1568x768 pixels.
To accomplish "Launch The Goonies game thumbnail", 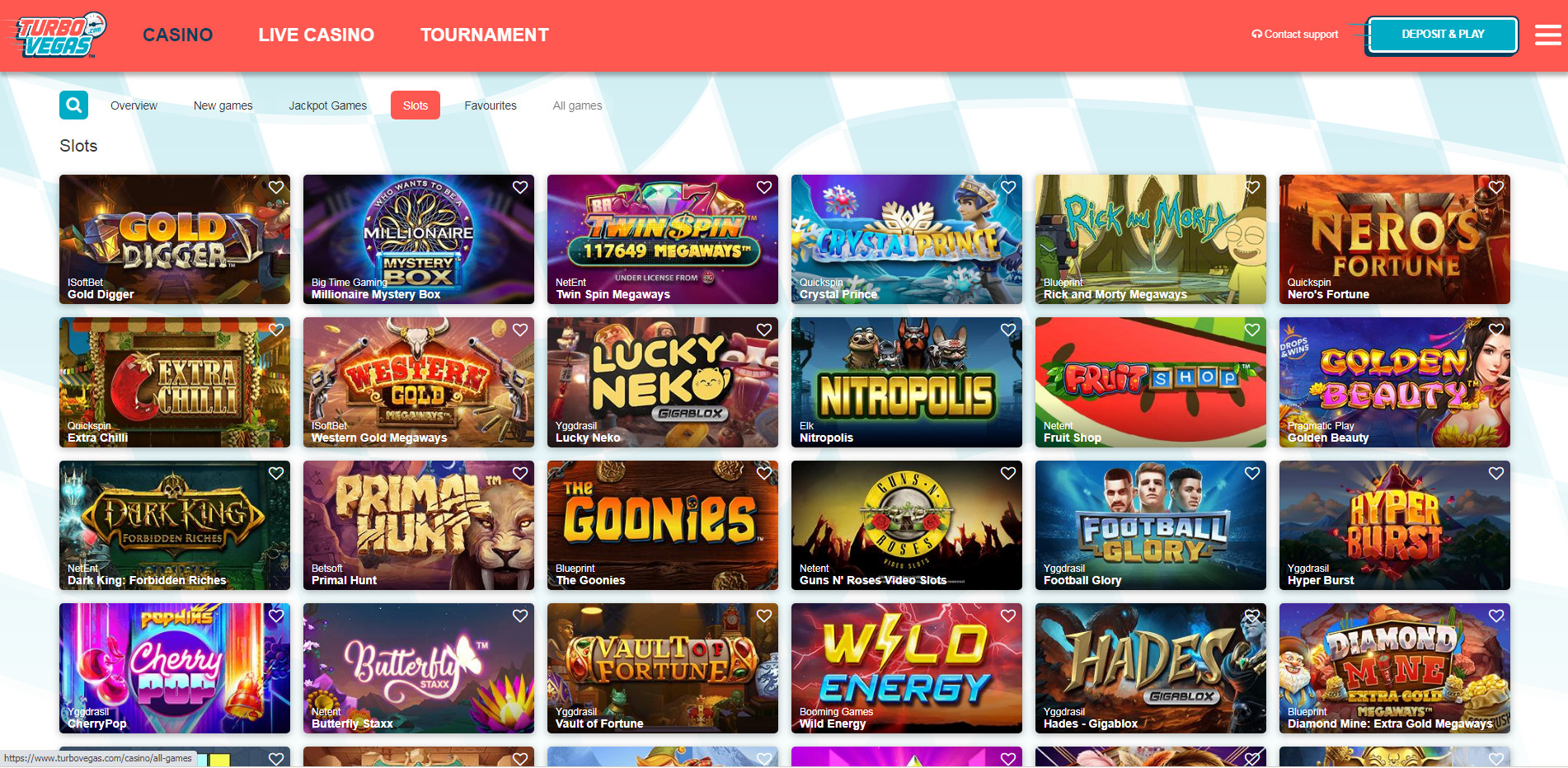I will 663,525.
